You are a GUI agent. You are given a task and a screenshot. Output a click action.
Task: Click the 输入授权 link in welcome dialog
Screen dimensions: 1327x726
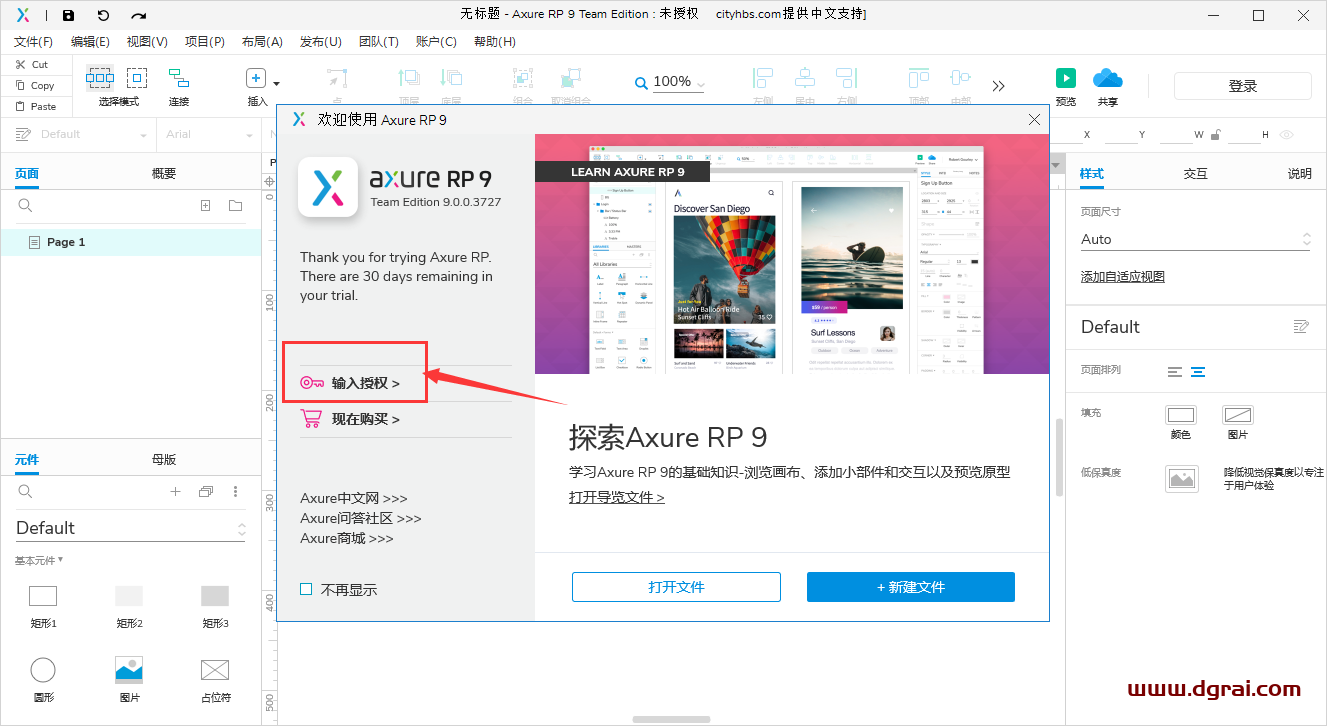363,382
